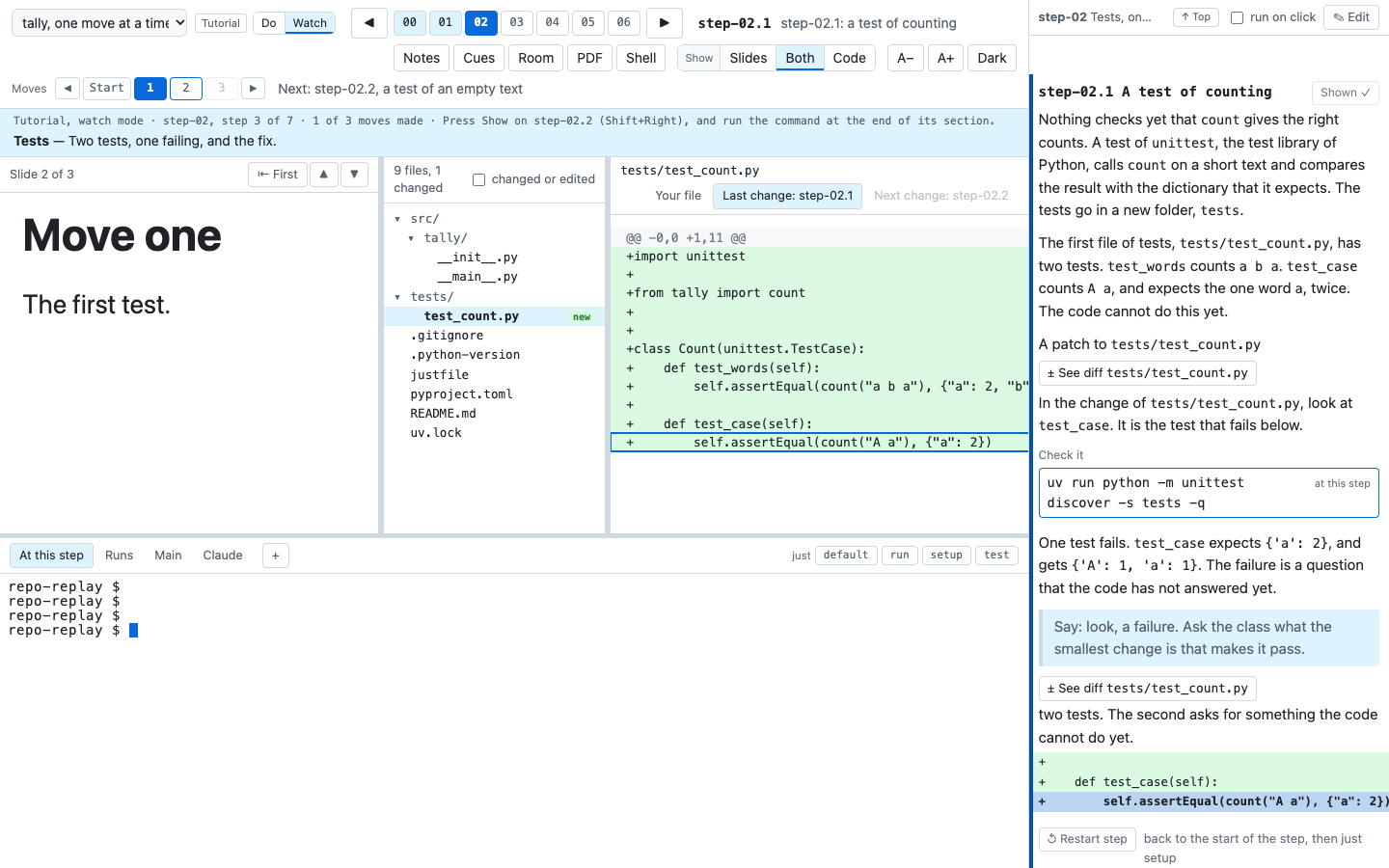Advance to next step with right arrow
The width and height of the screenshot is (1389, 868).
pyautogui.click(x=664, y=22)
